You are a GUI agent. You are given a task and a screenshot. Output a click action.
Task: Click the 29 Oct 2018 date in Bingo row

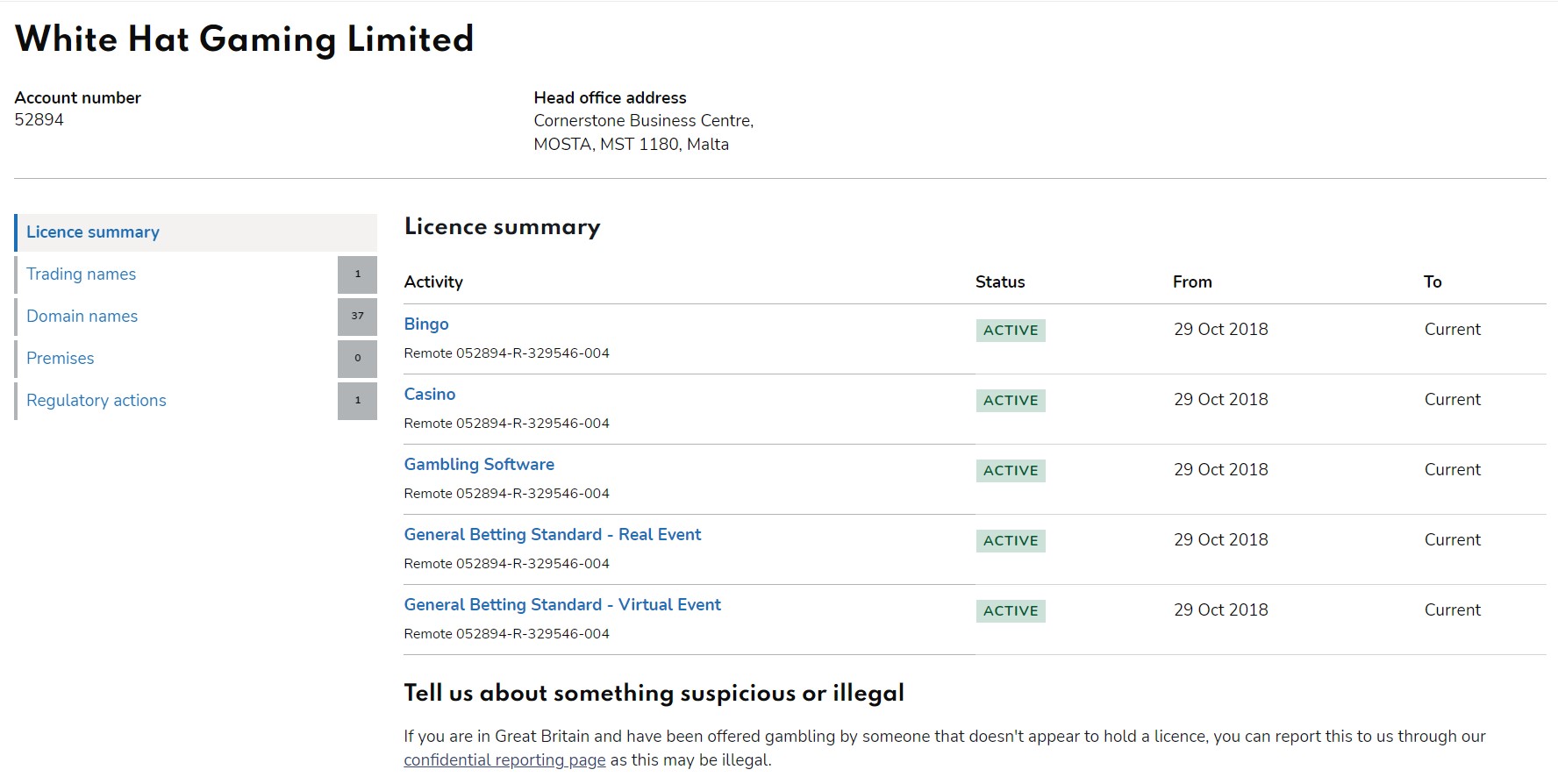click(x=1221, y=330)
